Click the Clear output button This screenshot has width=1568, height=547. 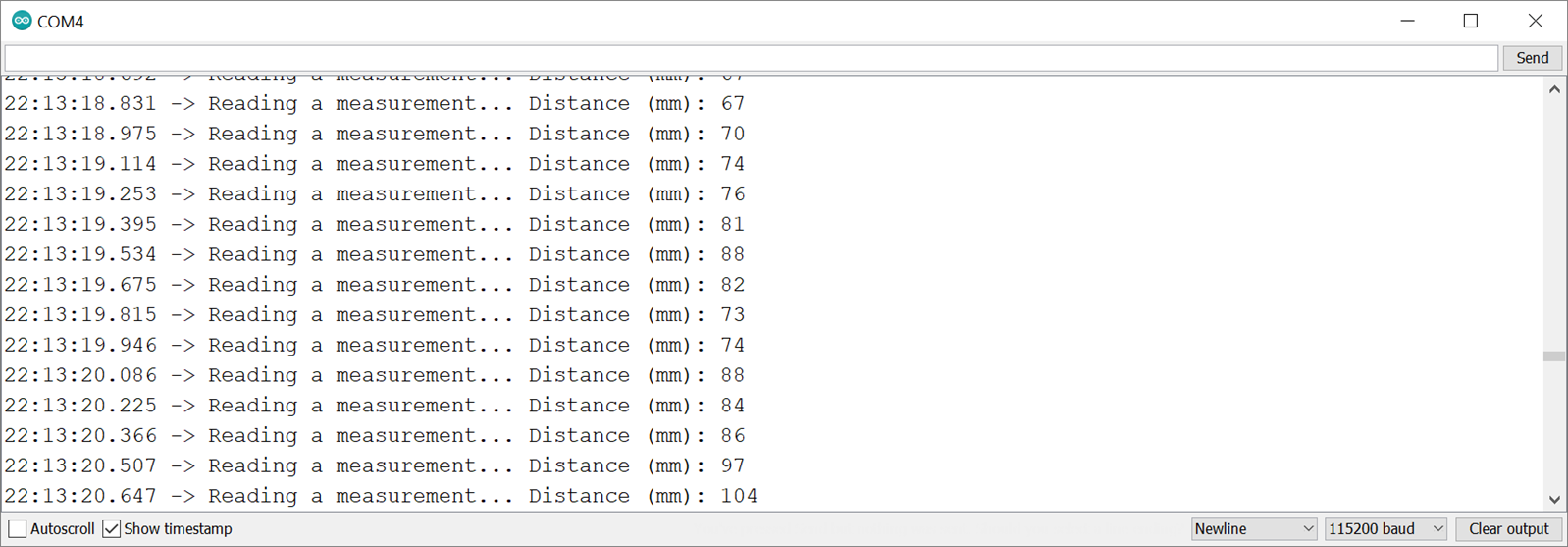pos(1508,528)
